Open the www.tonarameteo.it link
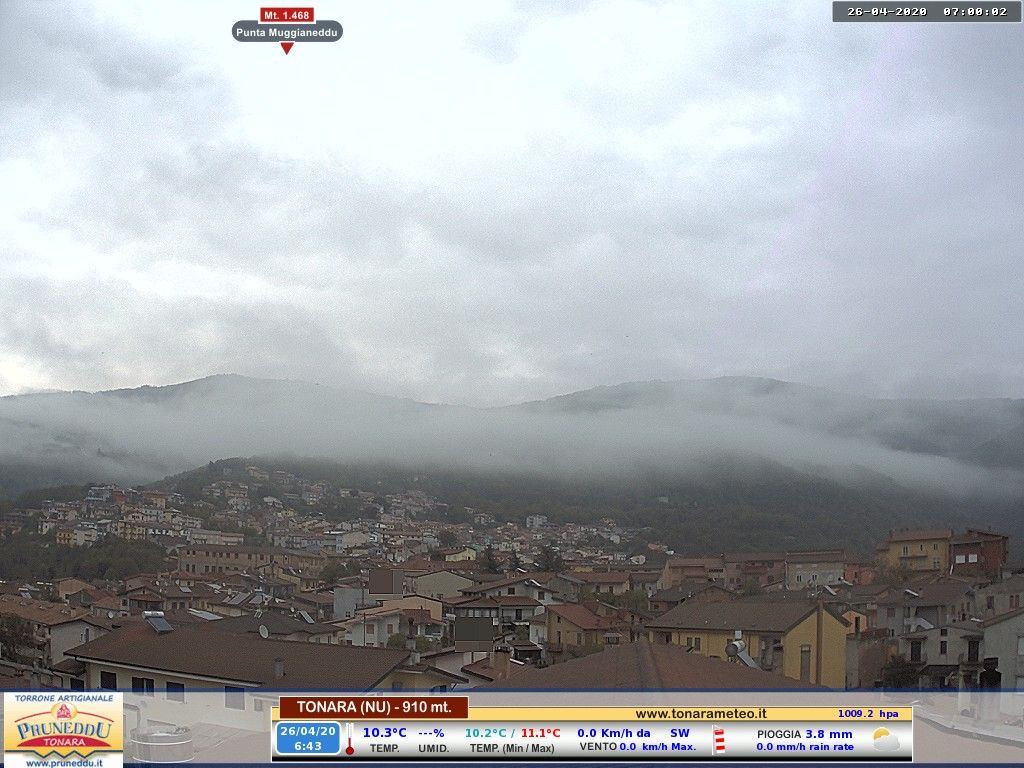This screenshot has height=768, width=1024. pos(701,714)
